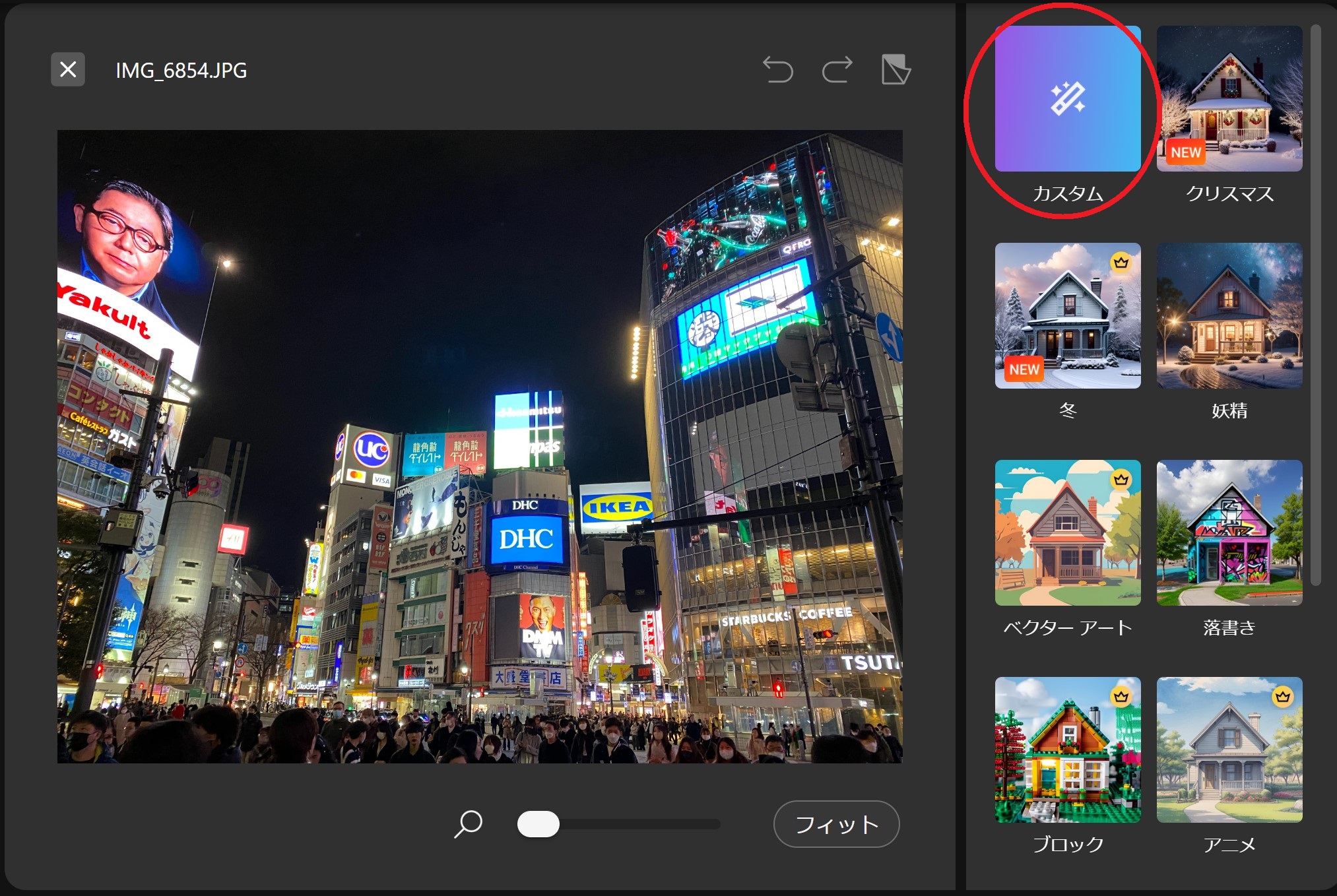Select the ベクター アート style thumbnail

[x=1067, y=532]
